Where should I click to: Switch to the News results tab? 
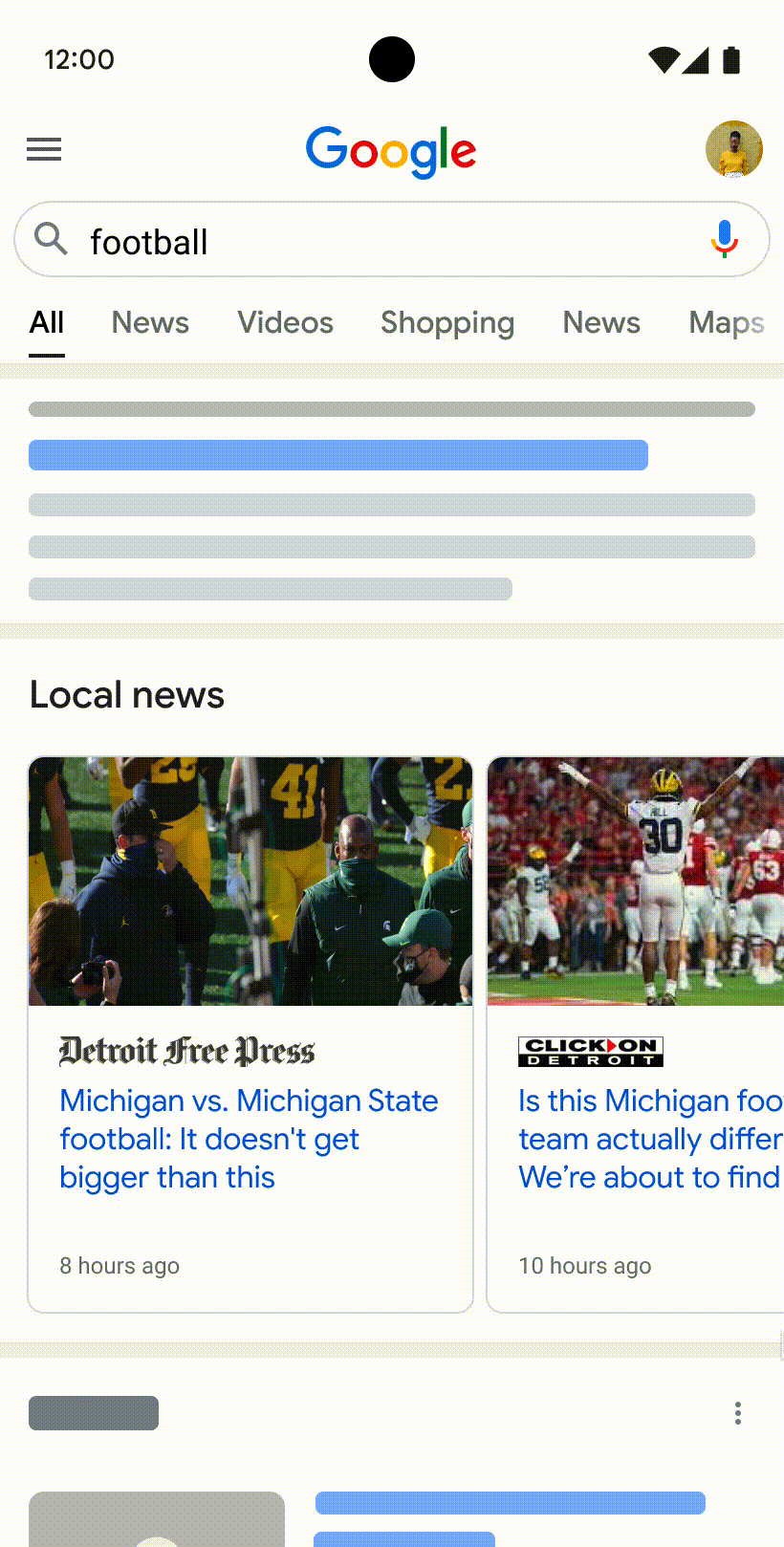pos(149,323)
